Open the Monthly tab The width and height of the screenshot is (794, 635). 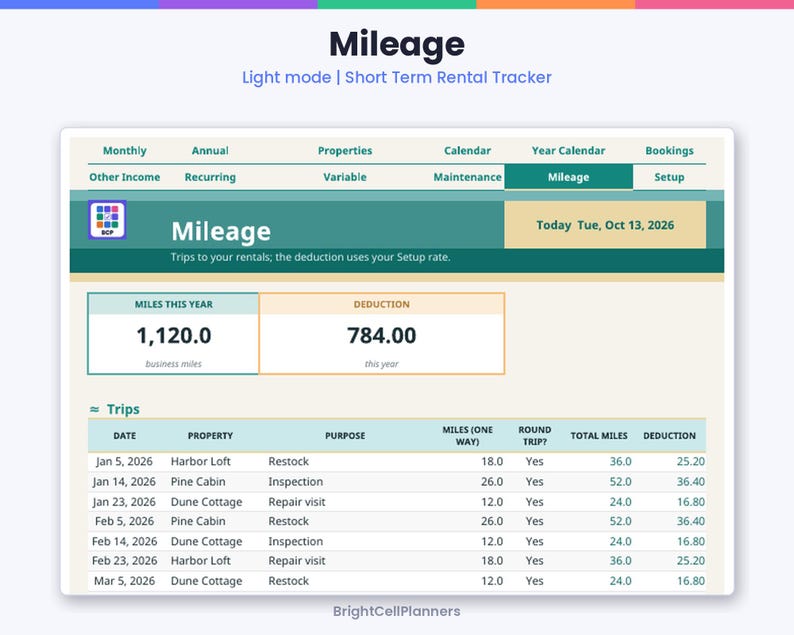[125, 150]
